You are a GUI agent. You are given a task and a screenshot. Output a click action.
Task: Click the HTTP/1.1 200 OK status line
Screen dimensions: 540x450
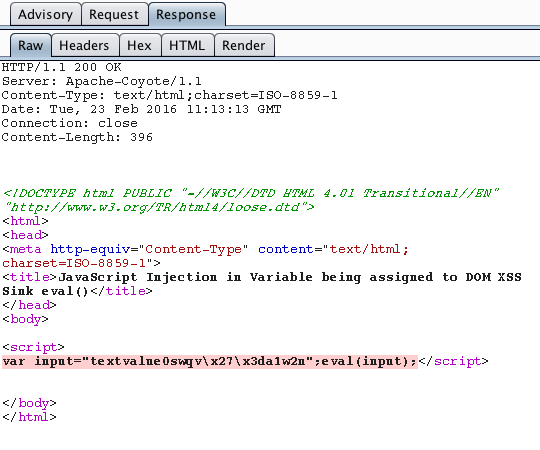62,67
